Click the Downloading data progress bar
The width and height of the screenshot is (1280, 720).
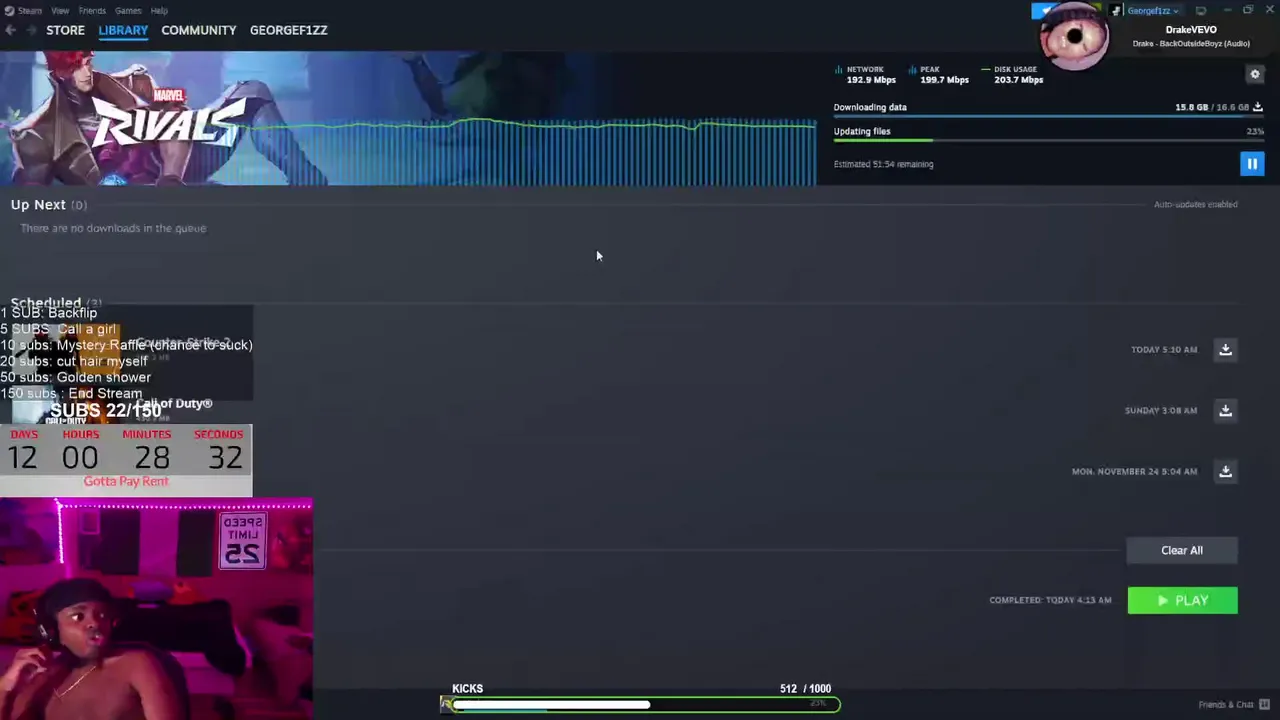1048,117
